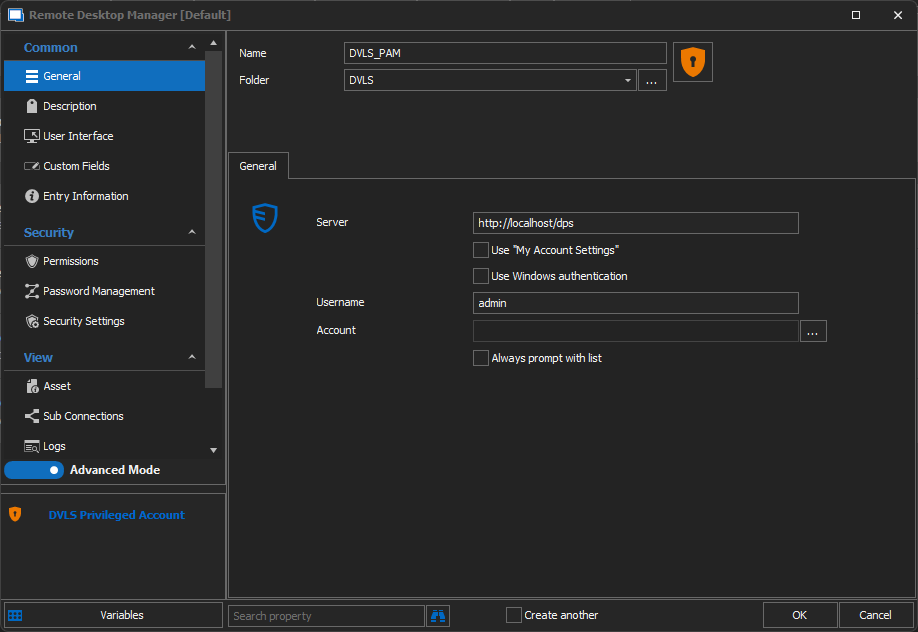Viewport: 918px width, 632px height.
Task: Click into the Server address field
Action: point(635,223)
